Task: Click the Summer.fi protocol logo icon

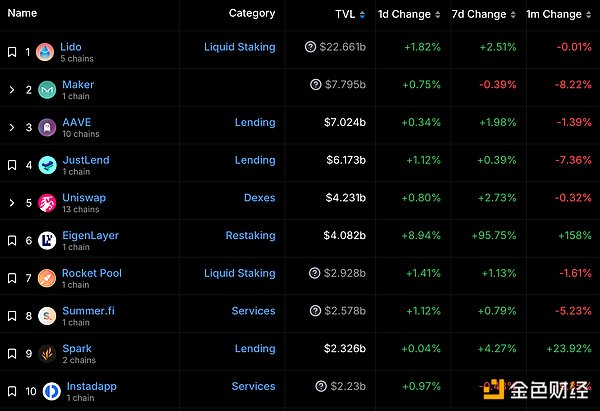Action: [x=47, y=317]
